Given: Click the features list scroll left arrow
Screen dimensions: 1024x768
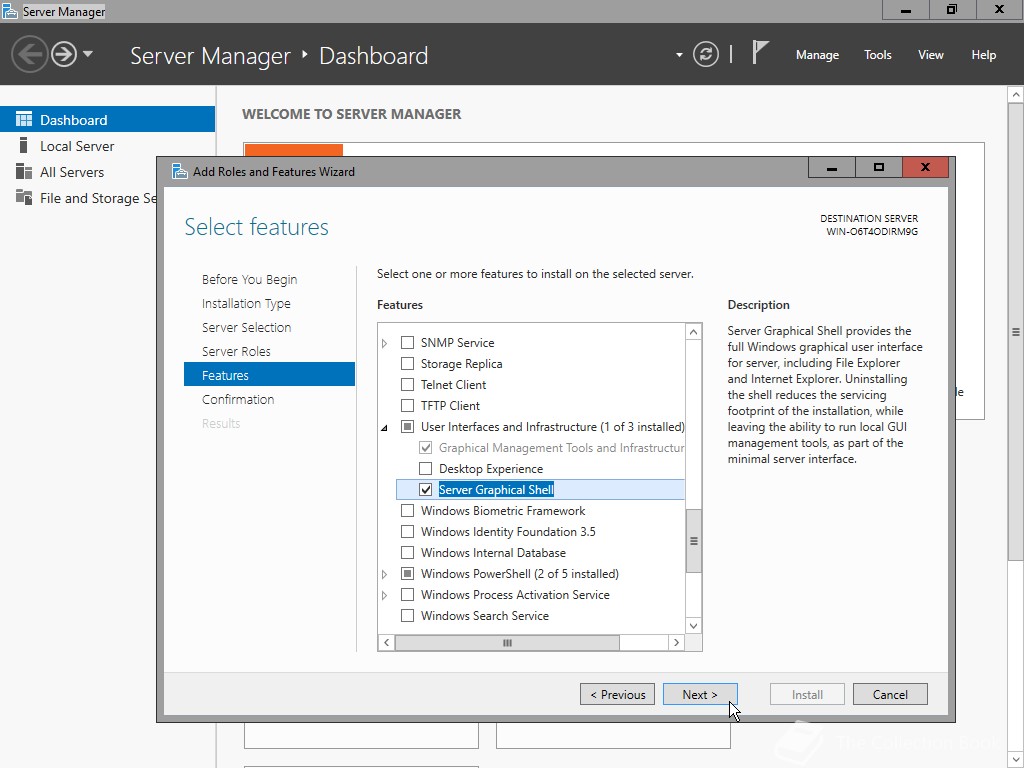Looking at the screenshot, I should 387,643.
